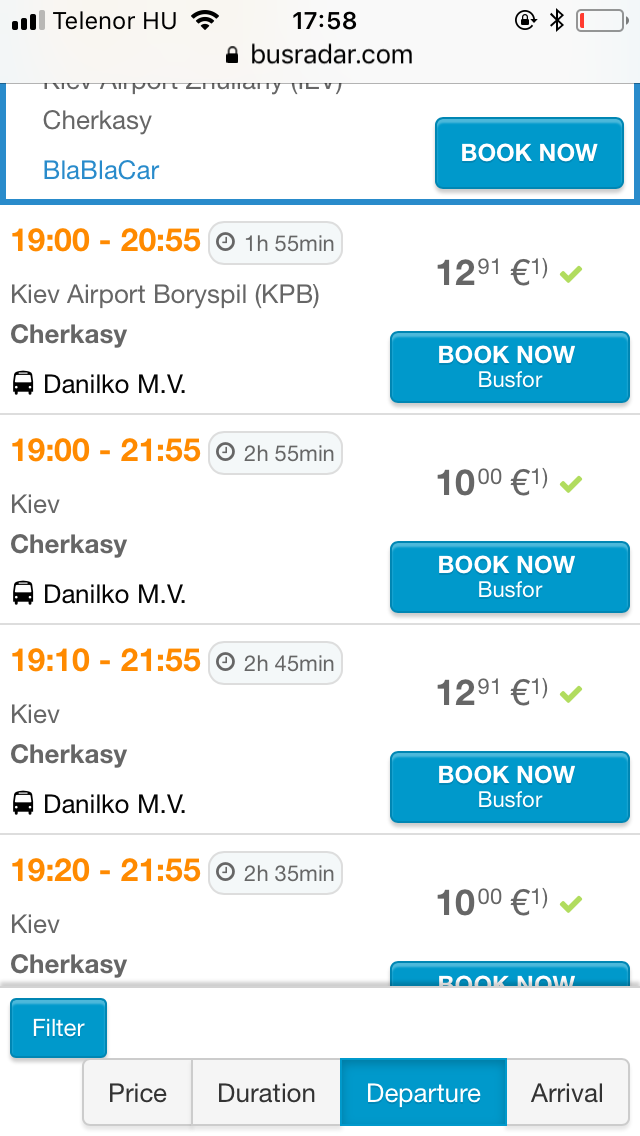640x1136 pixels.
Task: Tap the clock icon in the 2h 45min badge
Action: (x=227, y=664)
